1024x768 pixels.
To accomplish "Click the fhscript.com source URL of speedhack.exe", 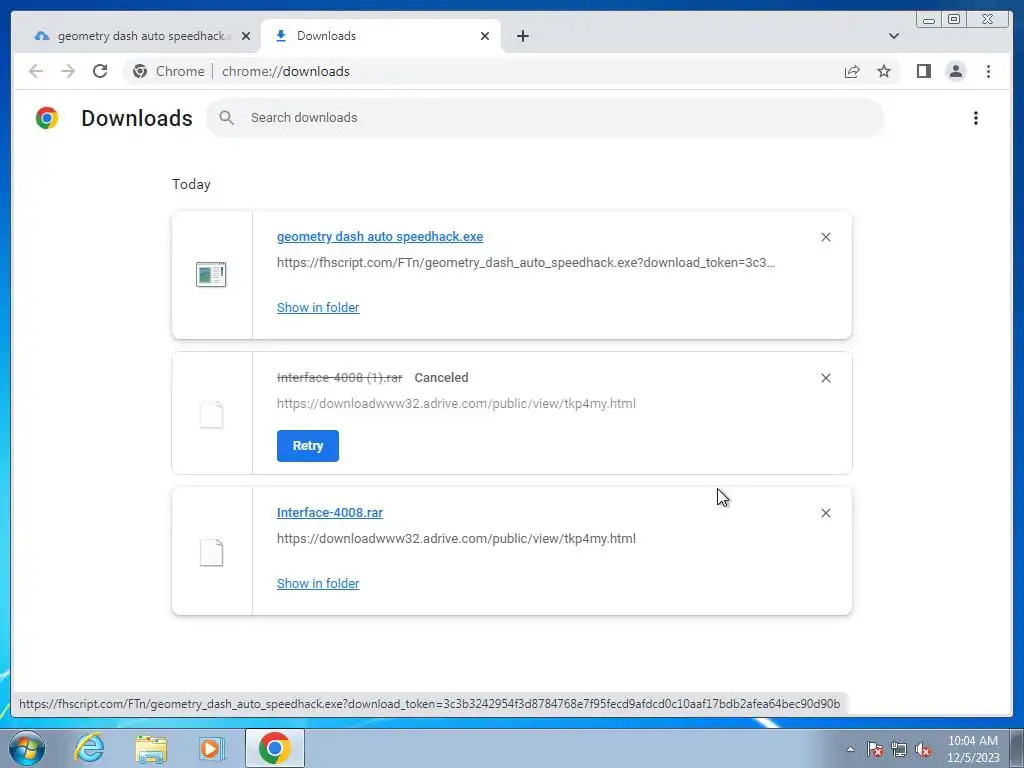I will pyautogui.click(x=526, y=263).
